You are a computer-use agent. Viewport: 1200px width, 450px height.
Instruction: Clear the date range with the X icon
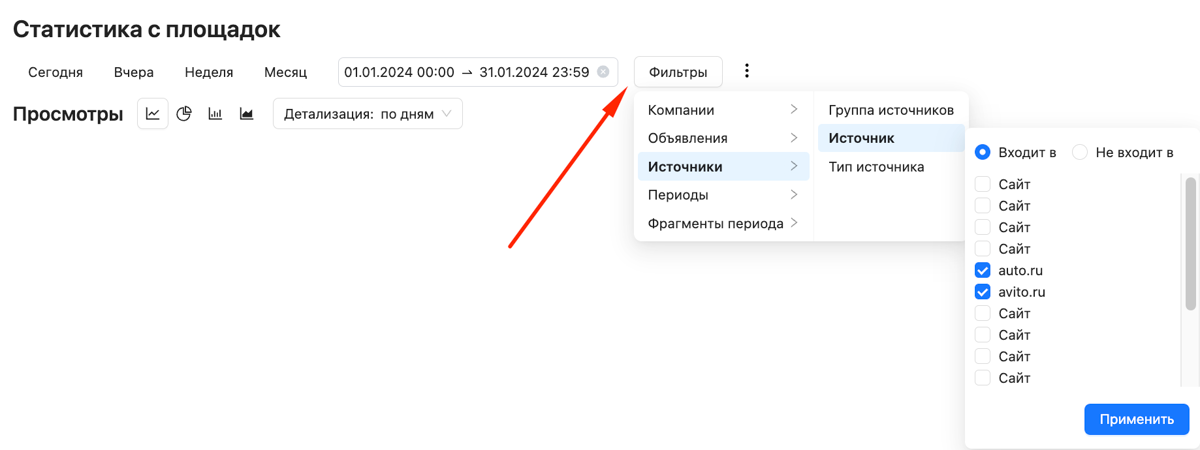pos(603,72)
